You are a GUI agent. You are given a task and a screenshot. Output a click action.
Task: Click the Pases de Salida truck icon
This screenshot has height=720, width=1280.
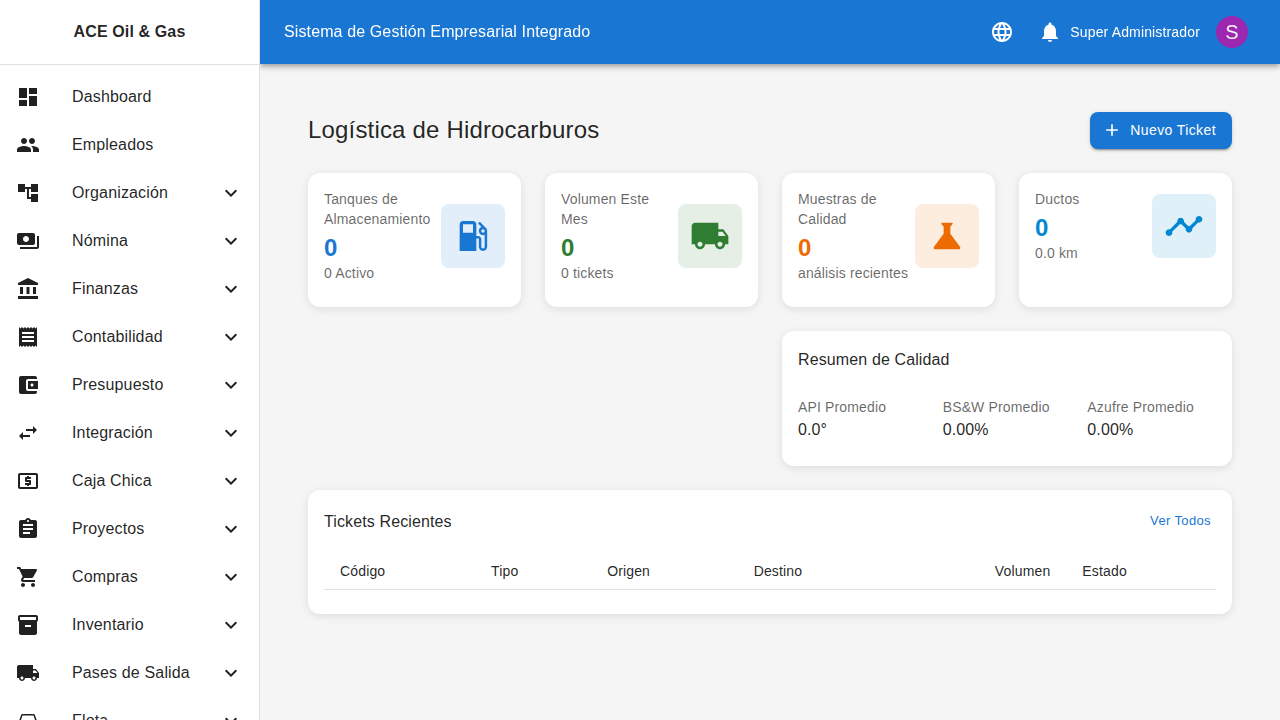tap(28, 672)
